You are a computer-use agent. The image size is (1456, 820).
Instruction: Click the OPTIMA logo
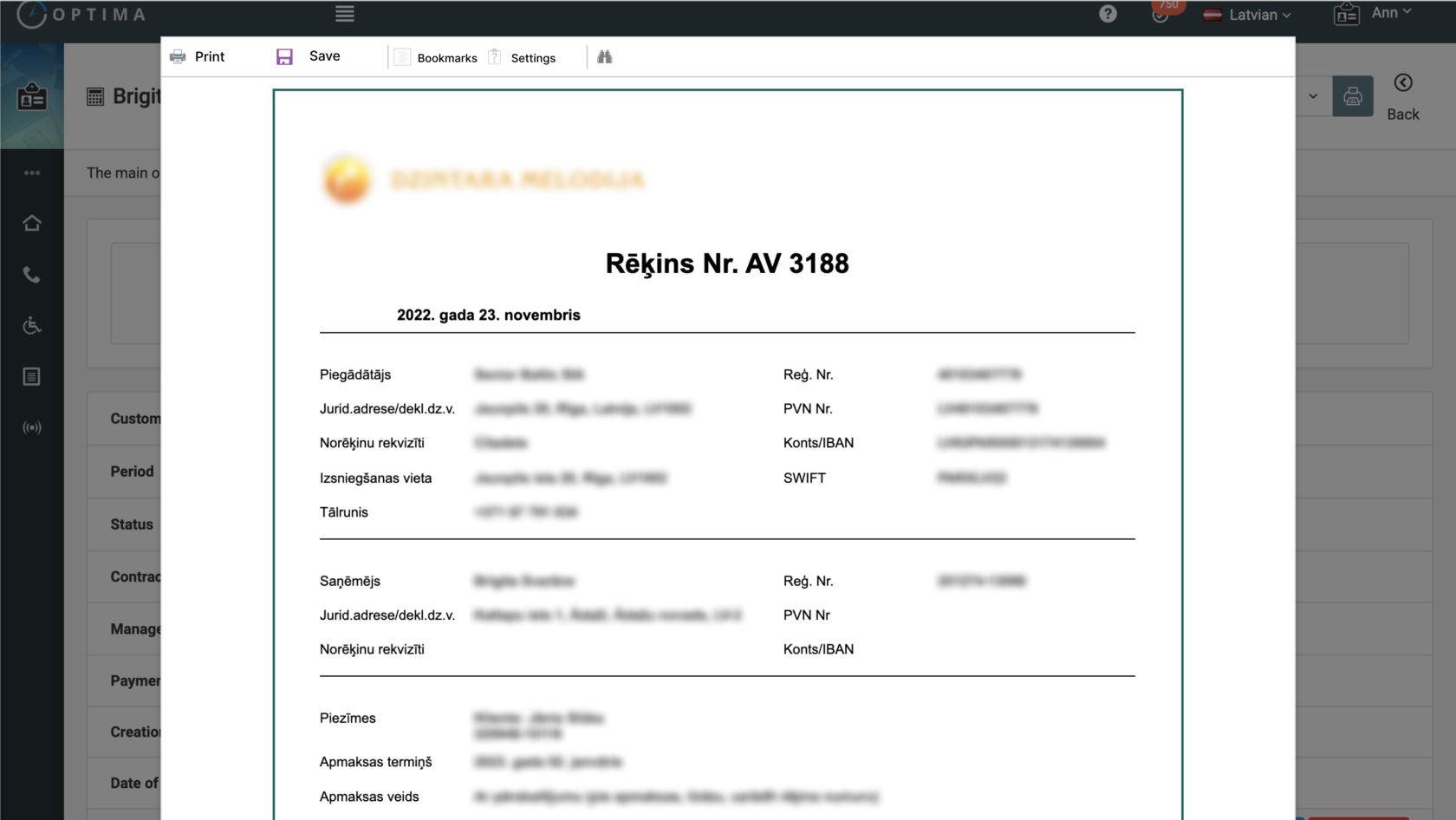(82, 15)
